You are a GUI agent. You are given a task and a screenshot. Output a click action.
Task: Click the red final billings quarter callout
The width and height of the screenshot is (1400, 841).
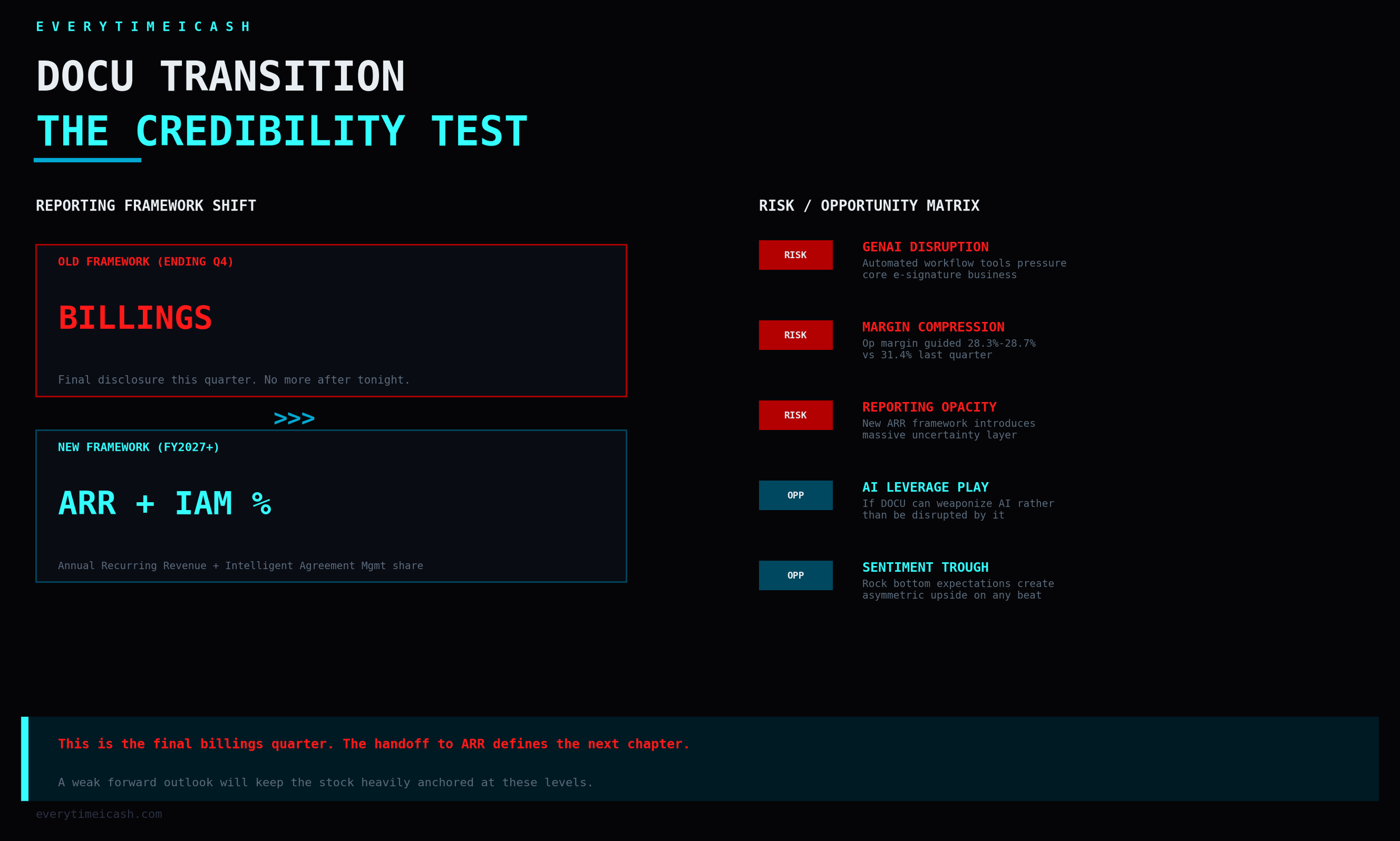click(x=374, y=744)
